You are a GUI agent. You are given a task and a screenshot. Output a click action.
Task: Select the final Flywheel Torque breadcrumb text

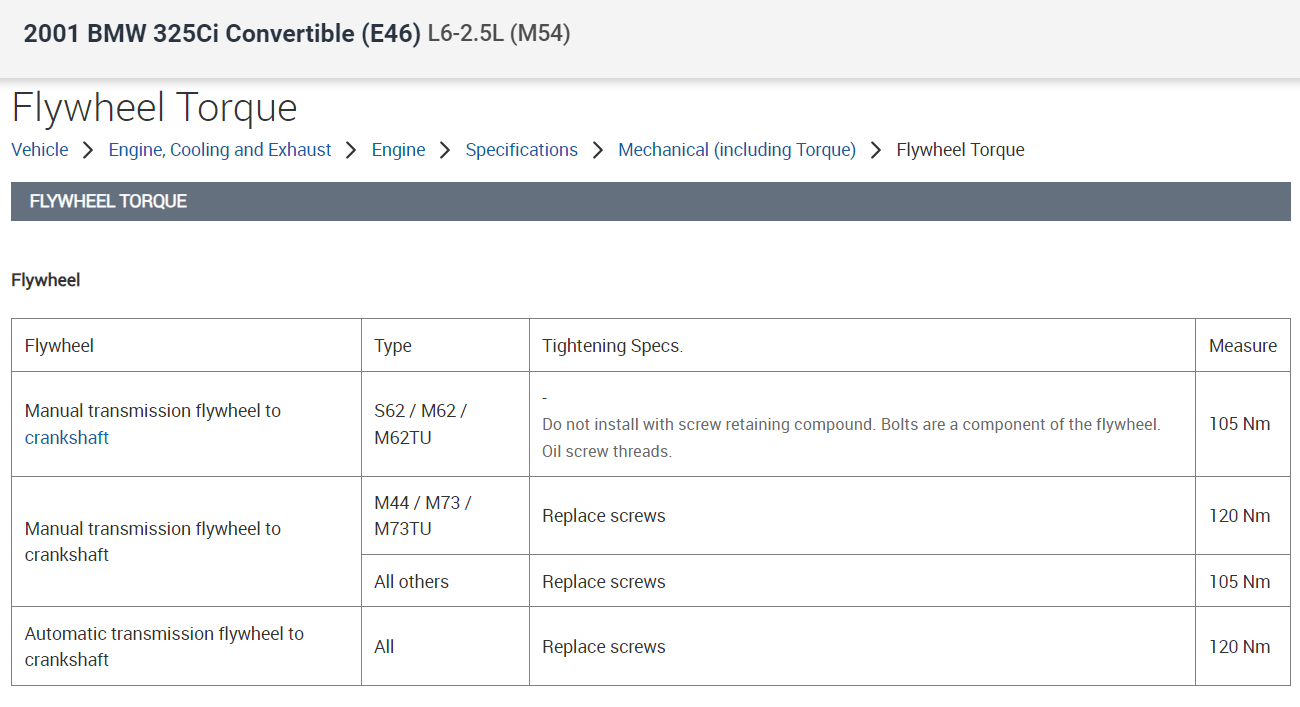click(x=960, y=150)
